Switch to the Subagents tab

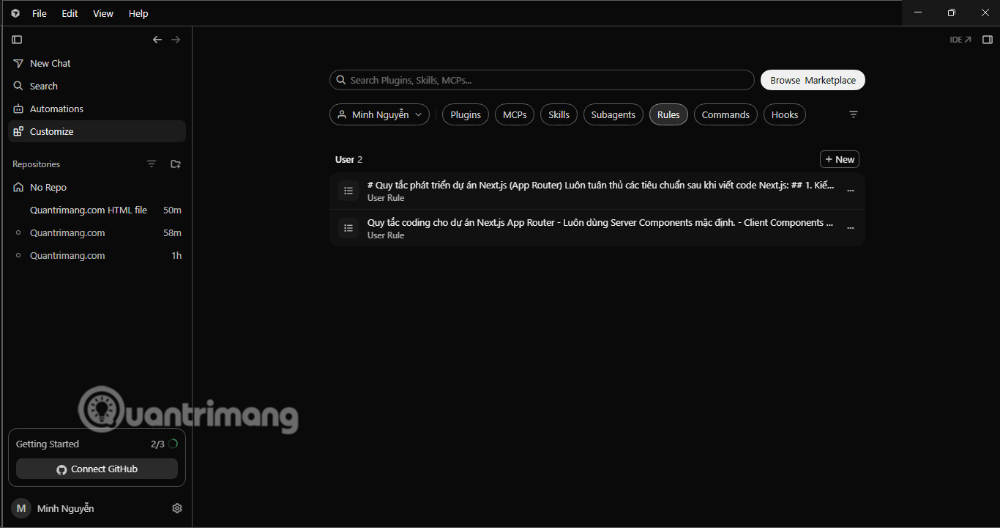[613, 115]
